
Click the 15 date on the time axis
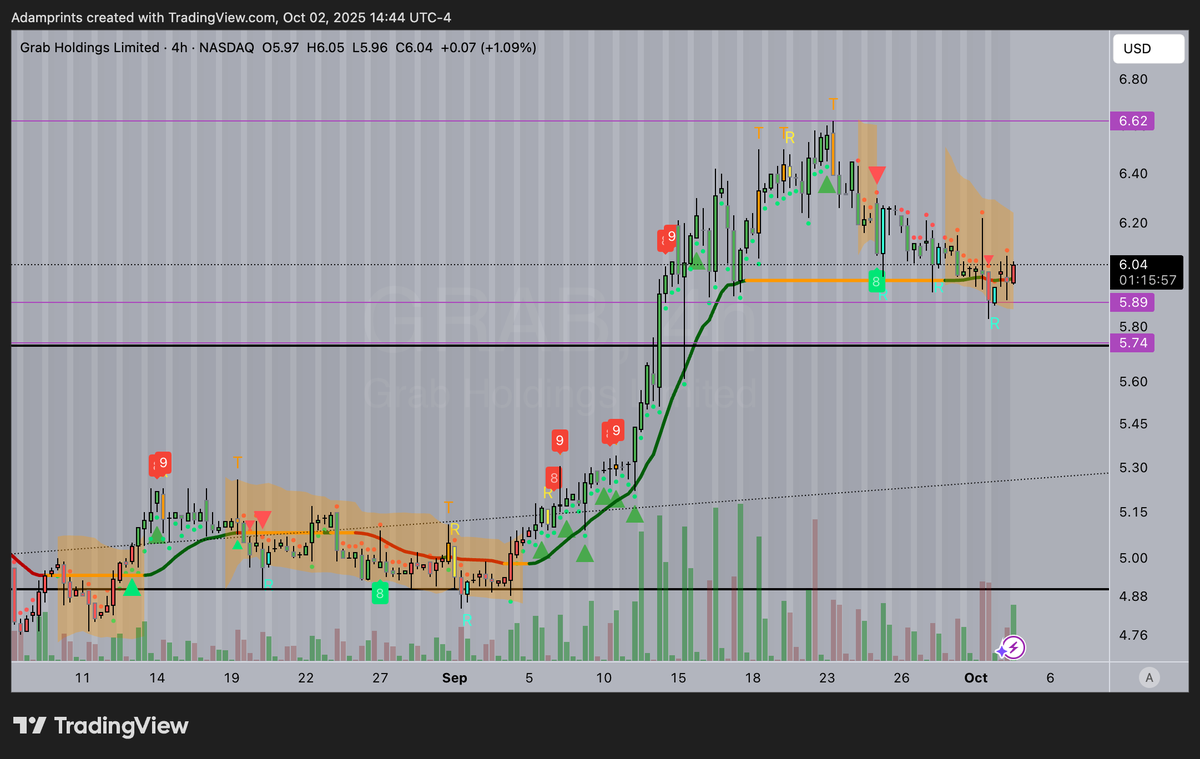678,678
